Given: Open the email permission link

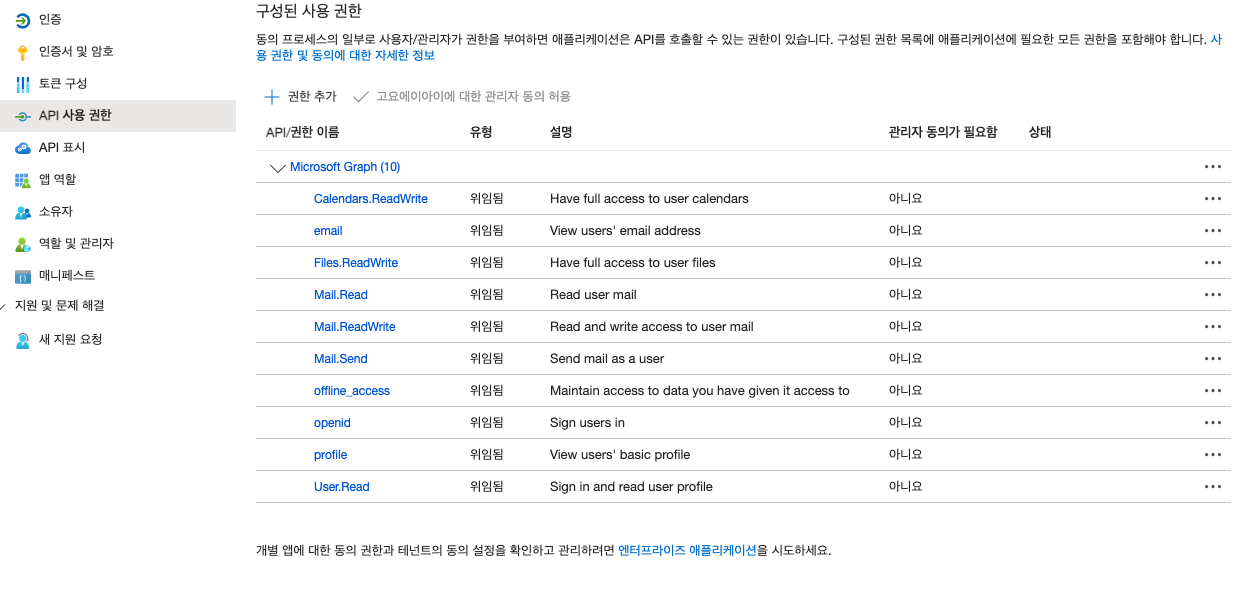Looking at the screenshot, I should click(328, 231).
